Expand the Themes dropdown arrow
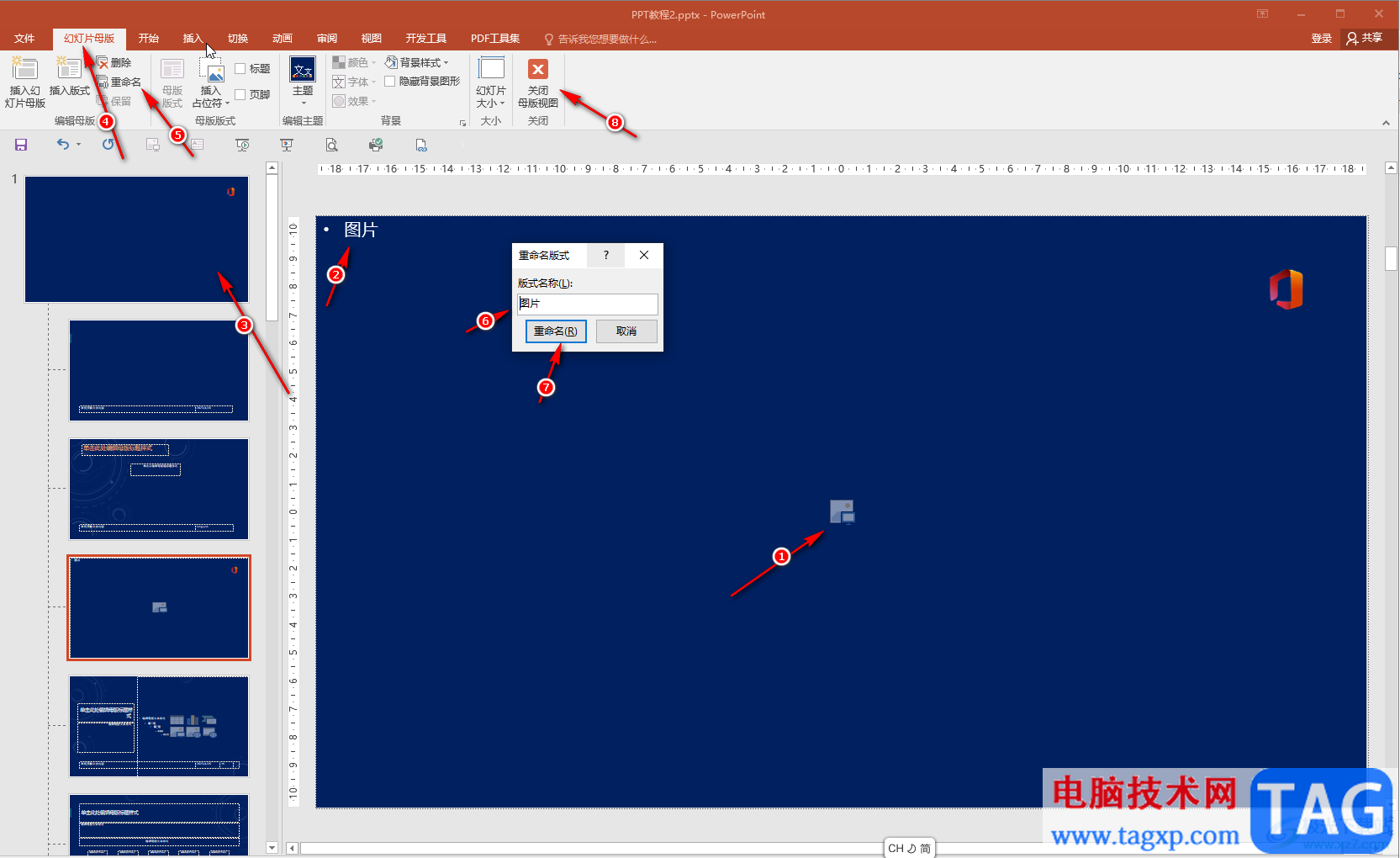The width and height of the screenshot is (1400, 858). click(303, 103)
